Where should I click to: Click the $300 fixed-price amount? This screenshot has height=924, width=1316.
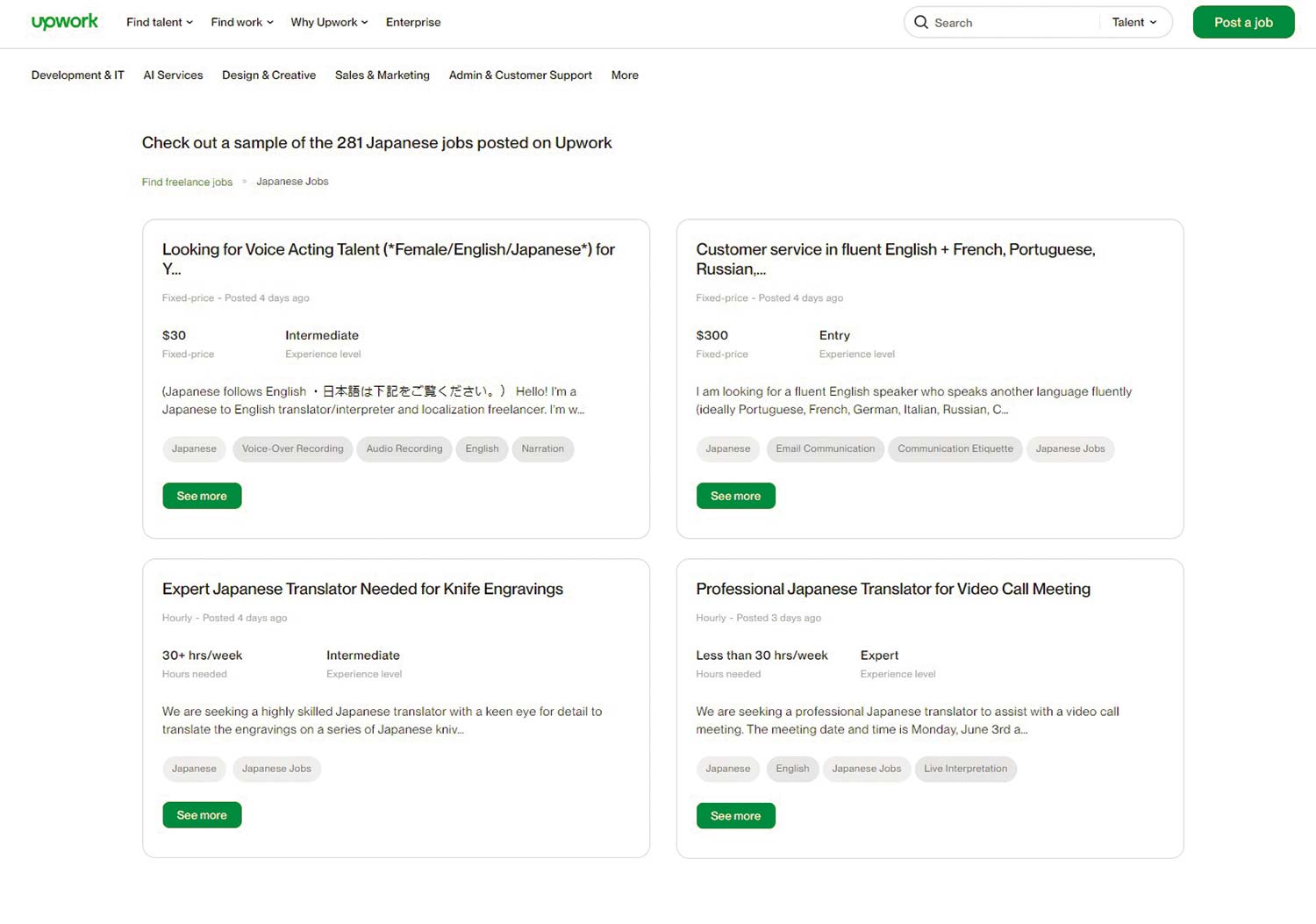click(712, 335)
